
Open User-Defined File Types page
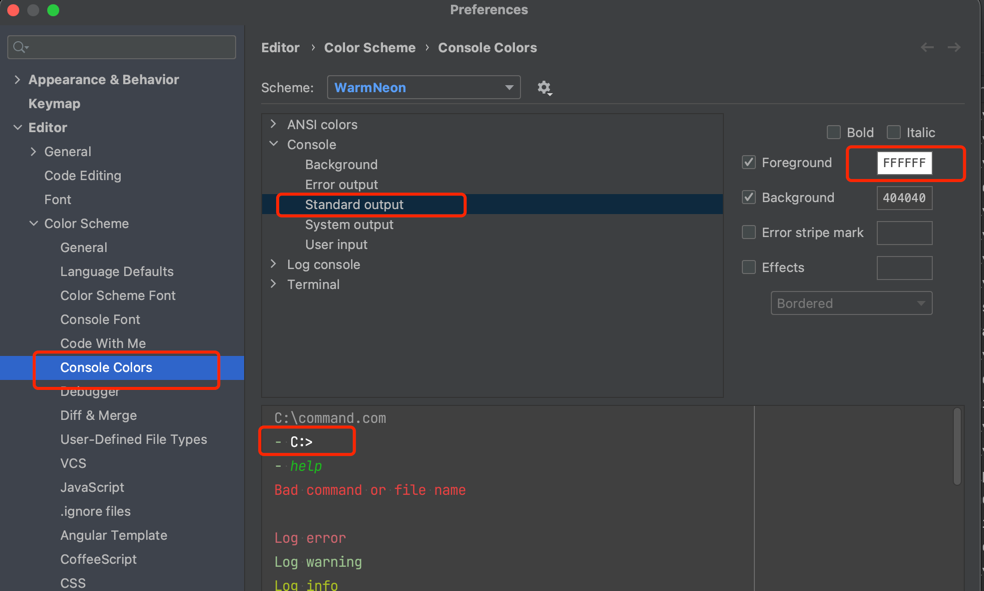click(134, 440)
